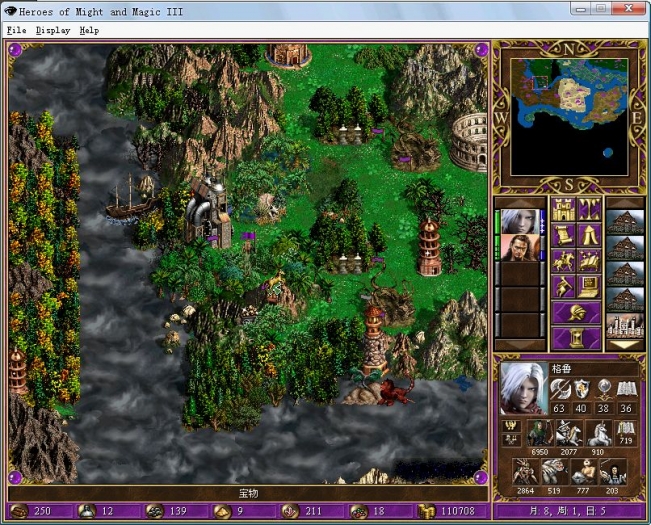The image size is (651, 525).
Task: Open the Display menu
Action: tap(53, 30)
